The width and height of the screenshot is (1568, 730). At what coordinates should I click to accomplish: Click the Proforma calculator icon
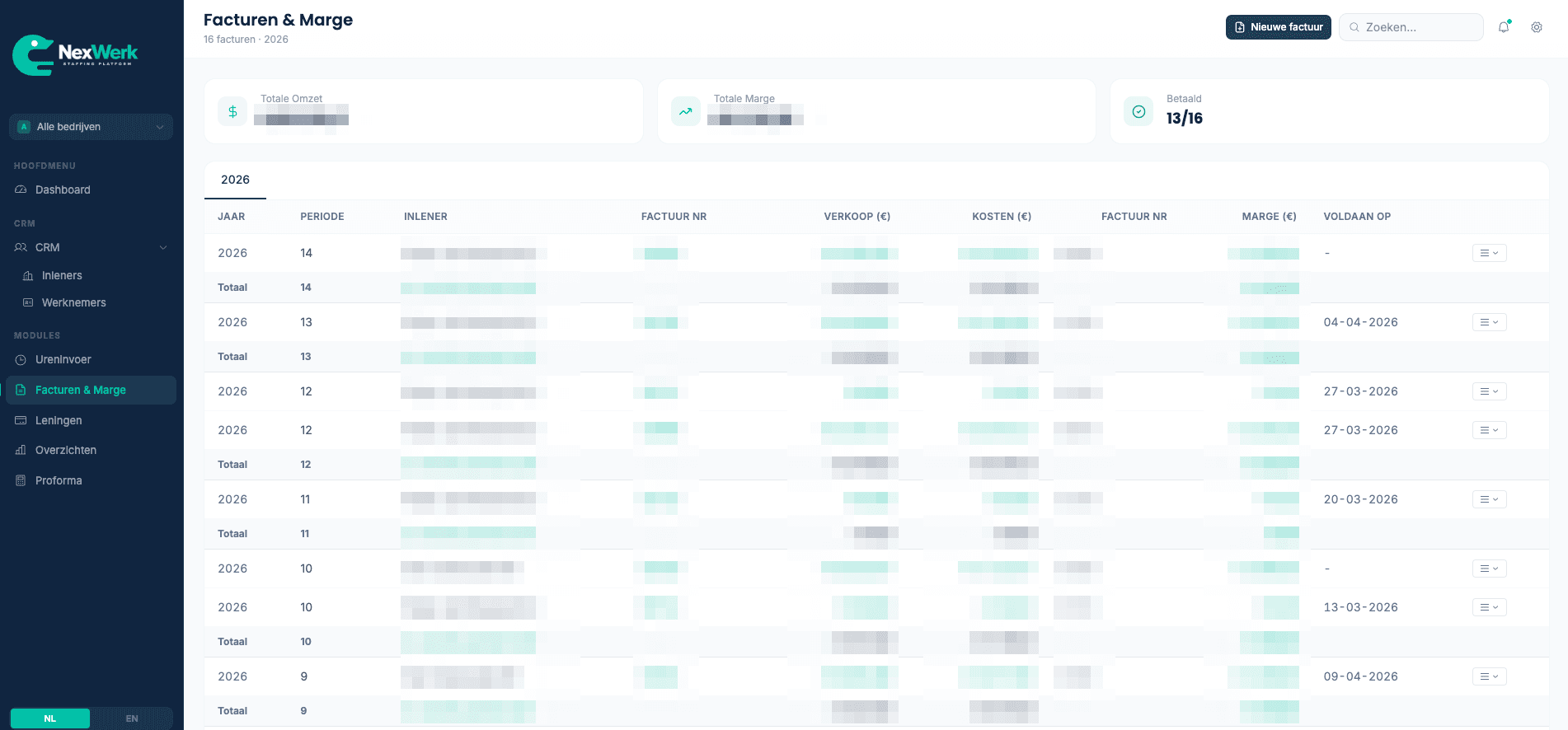point(21,480)
